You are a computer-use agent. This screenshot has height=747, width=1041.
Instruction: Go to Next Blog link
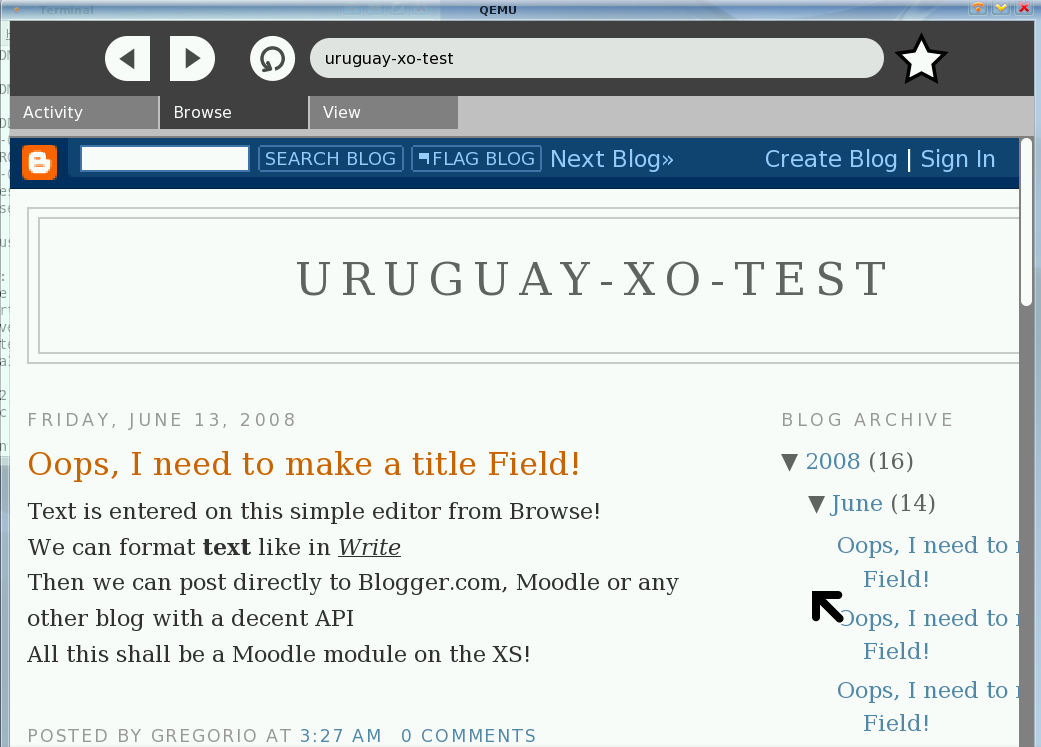(611, 159)
